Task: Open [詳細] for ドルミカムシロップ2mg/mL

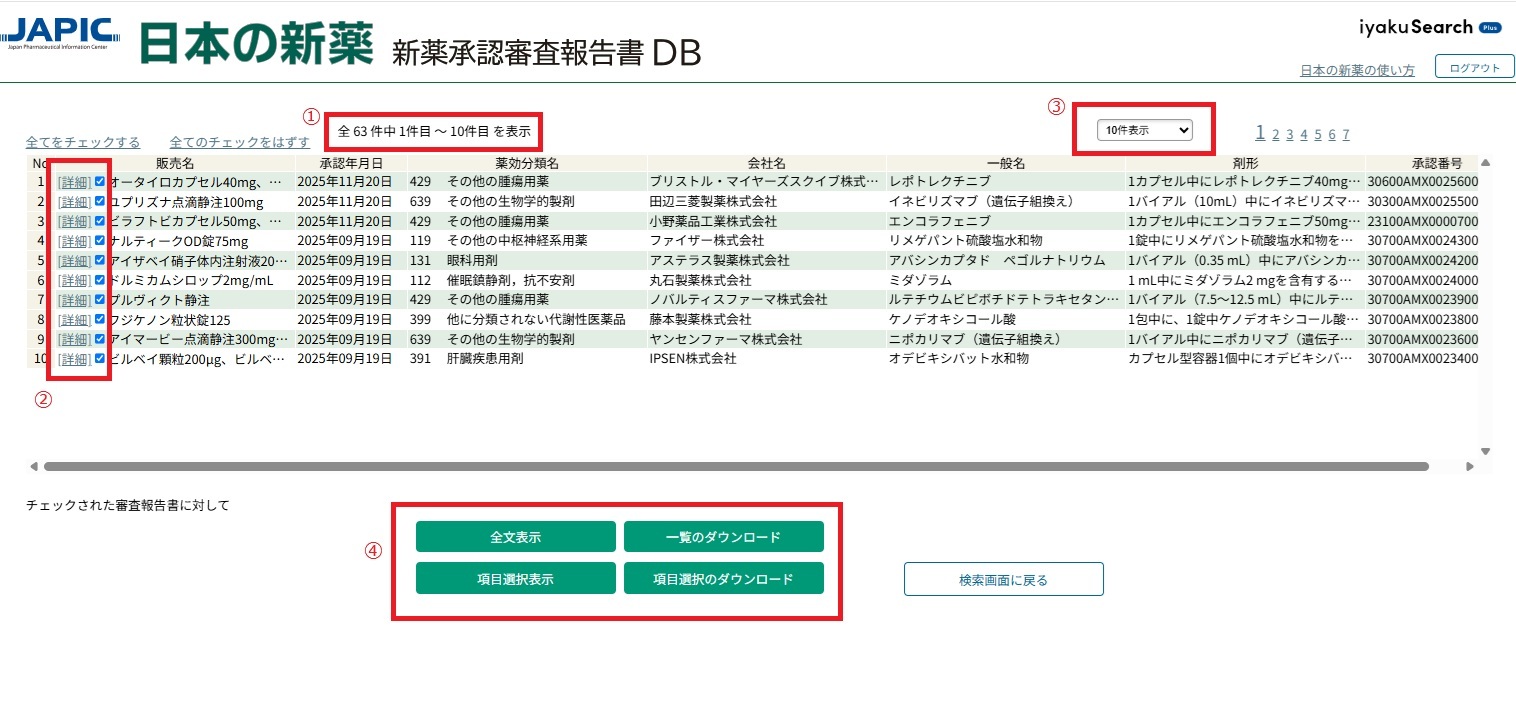Action: 74,280
